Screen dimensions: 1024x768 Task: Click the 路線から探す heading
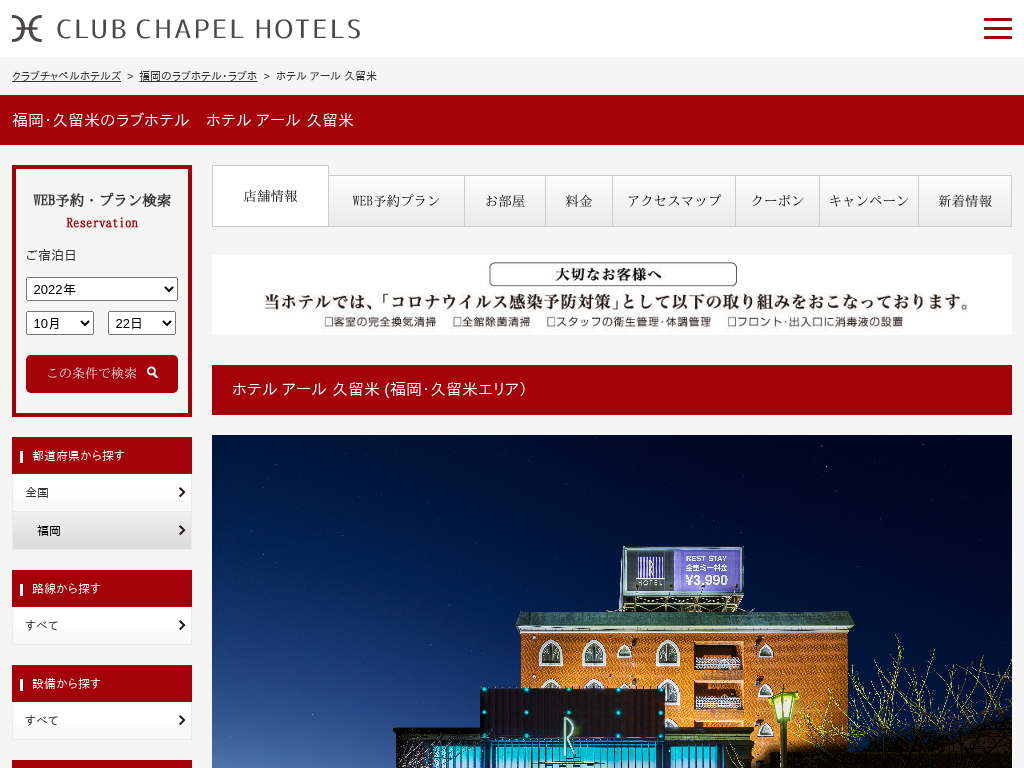tap(102, 588)
